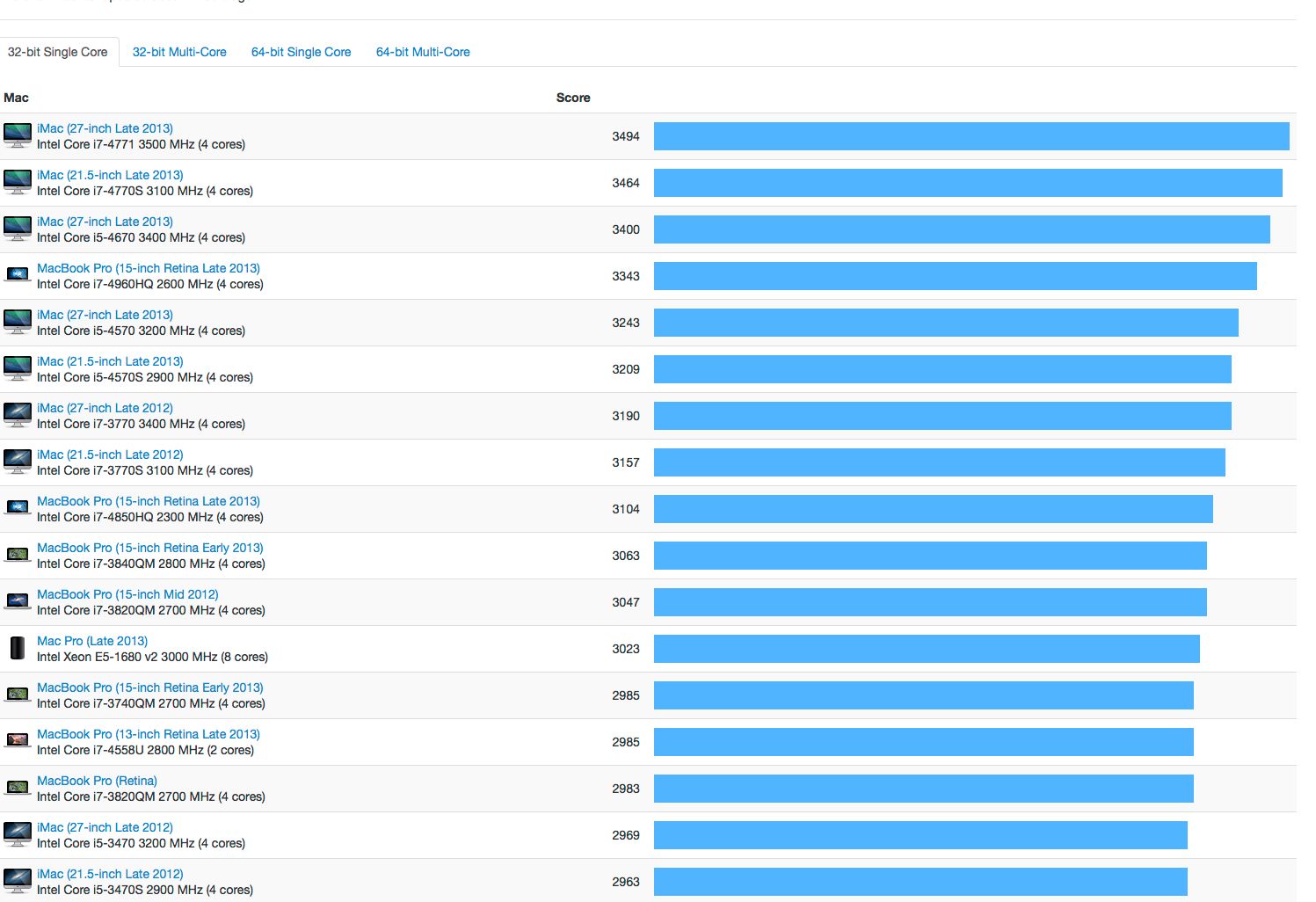Viewport: 1316px width, 902px height.
Task: Open the 64-bit Single Core tab
Action: (x=302, y=52)
